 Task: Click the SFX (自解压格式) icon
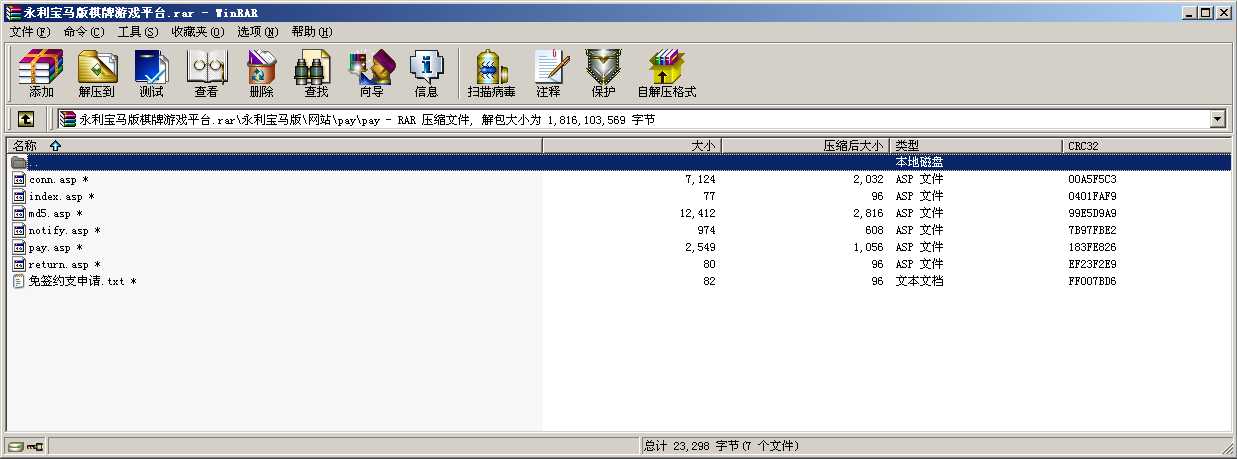(x=666, y=73)
